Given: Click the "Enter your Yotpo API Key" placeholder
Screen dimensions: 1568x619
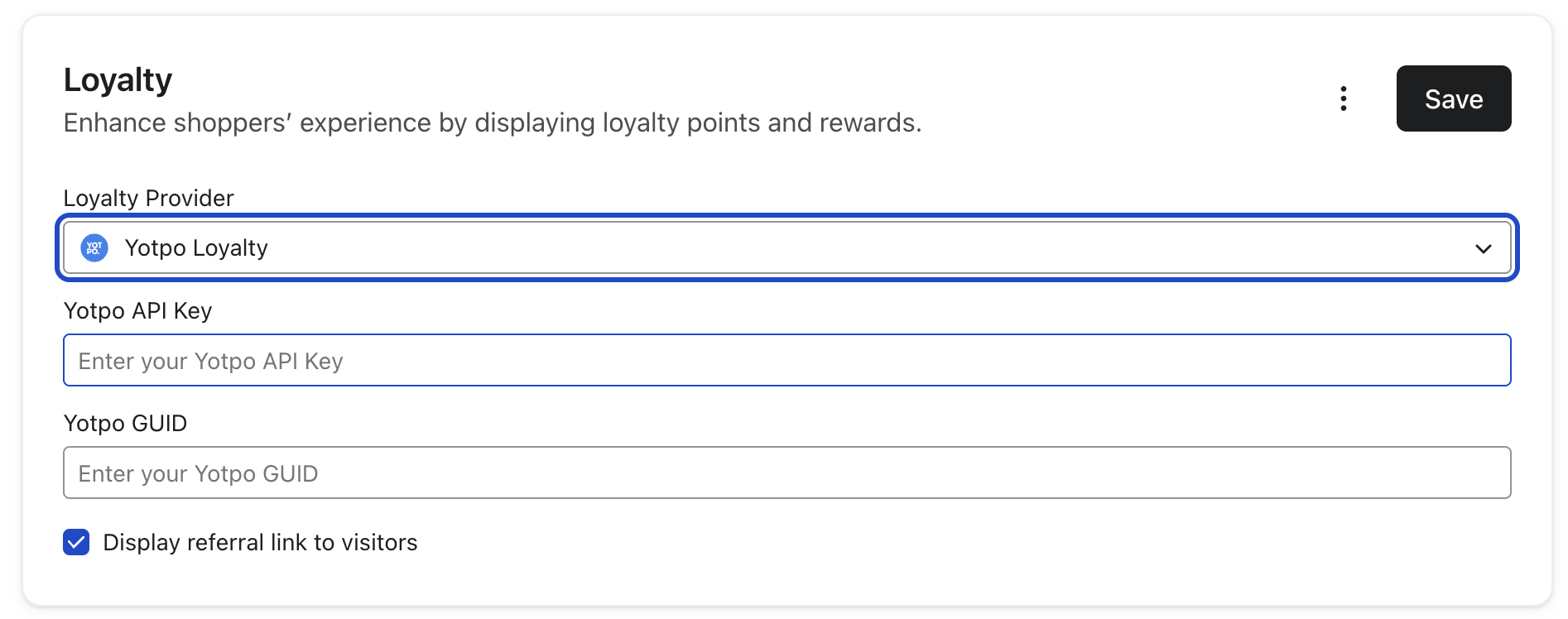Looking at the screenshot, I should (x=210, y=361).
